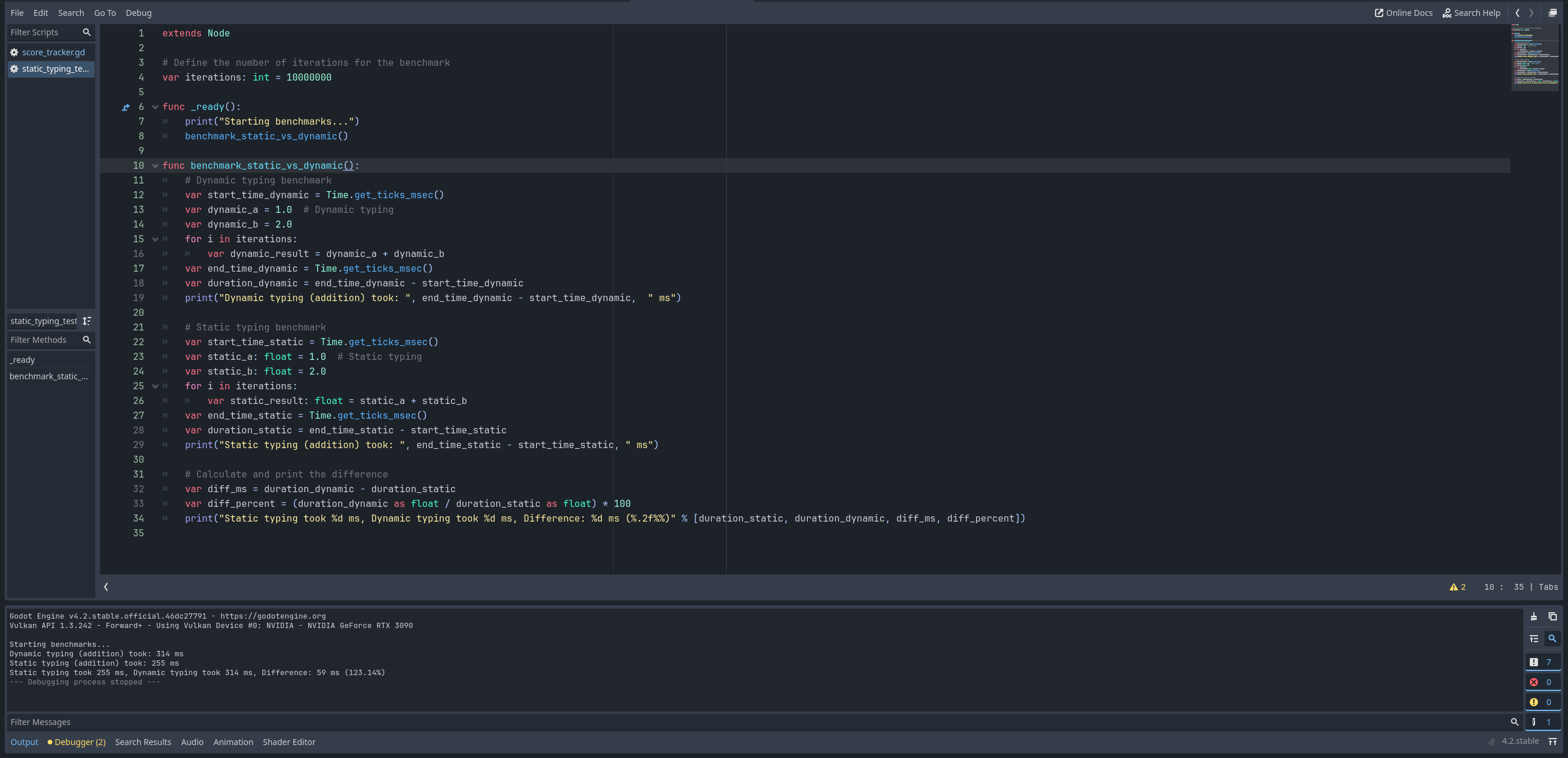Toggle script panel sort methods icon
The width and height of the screenshot is (1568, 758).
[87, 320]
